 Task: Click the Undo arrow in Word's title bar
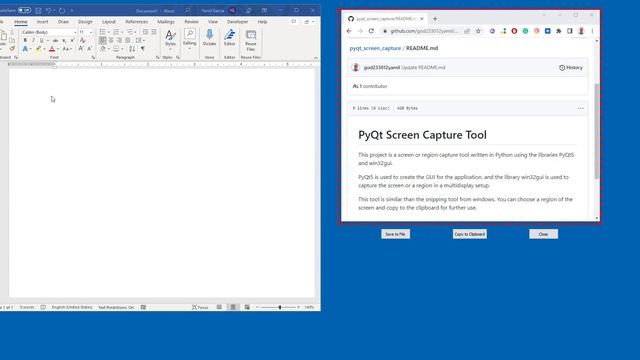pos(49,10)
